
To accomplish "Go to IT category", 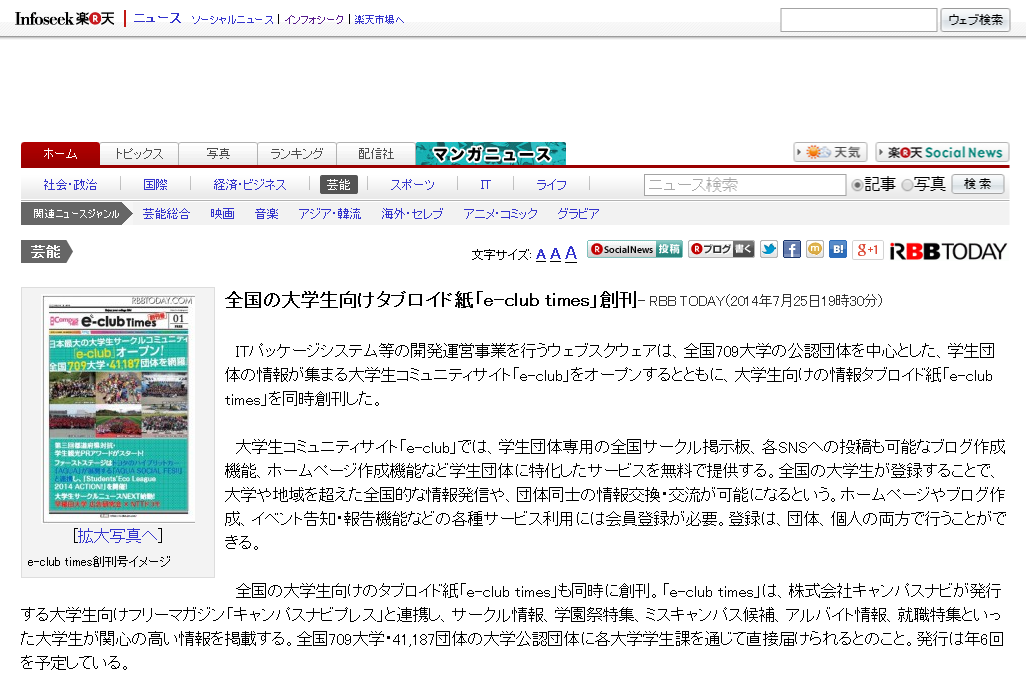I will (486, 185).
